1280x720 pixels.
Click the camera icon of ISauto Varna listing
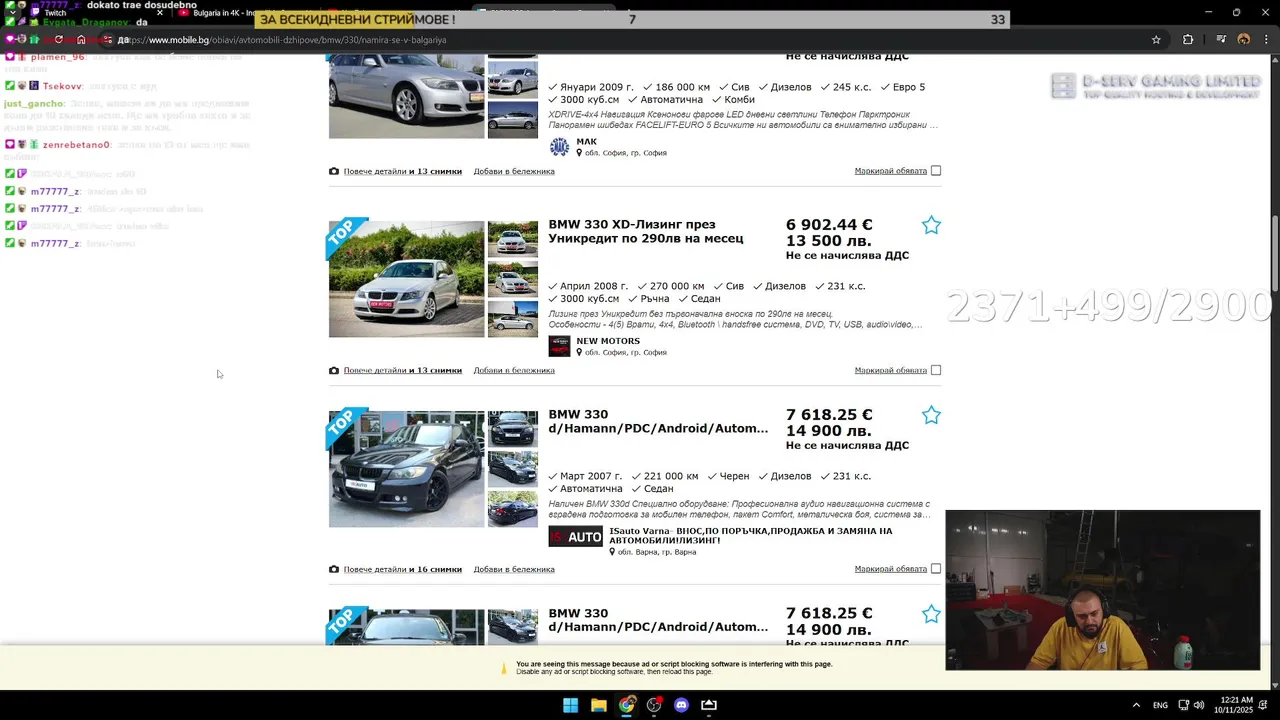pos(334,569)
